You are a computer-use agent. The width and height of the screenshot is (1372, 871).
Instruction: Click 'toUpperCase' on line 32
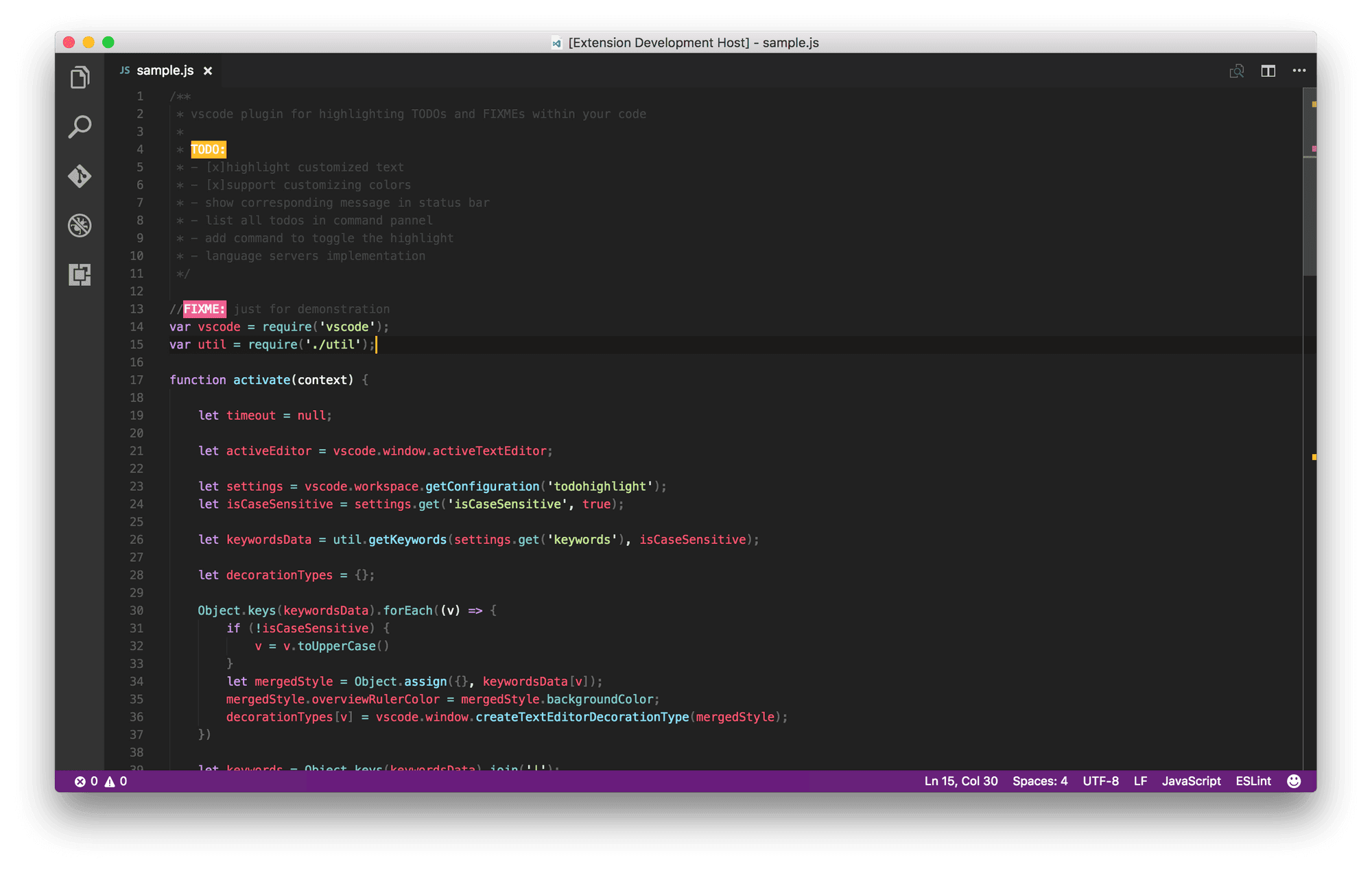(336, 646)
